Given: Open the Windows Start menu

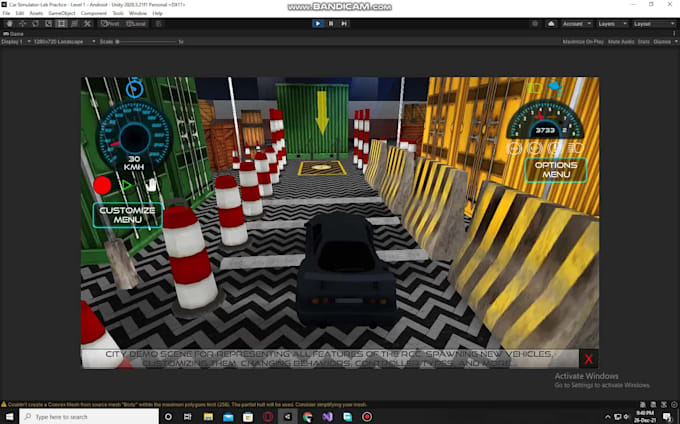Looking at the screenshot, I should 10,417.
